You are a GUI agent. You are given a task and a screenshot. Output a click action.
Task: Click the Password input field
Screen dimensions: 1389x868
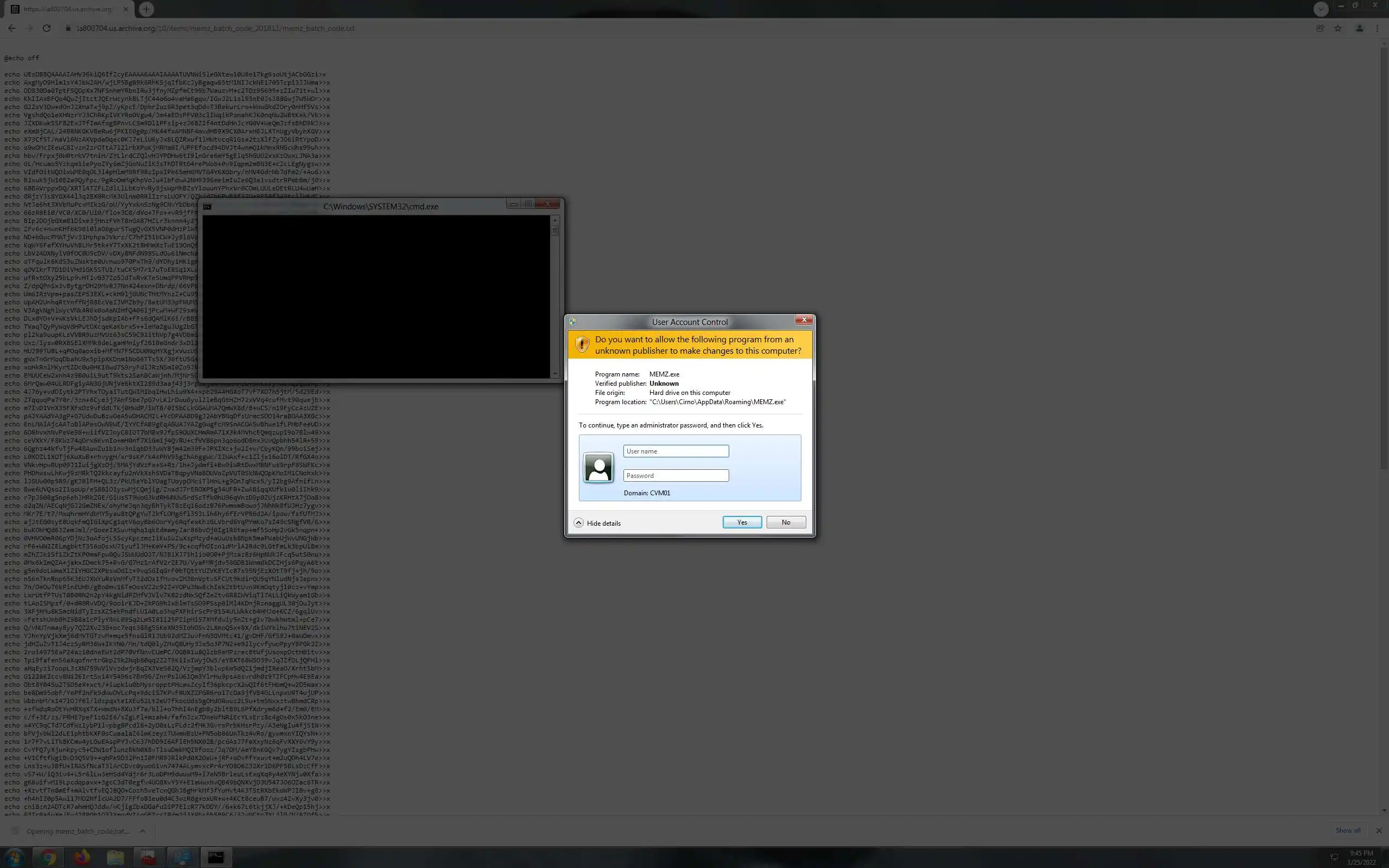(x=676, y=475)
